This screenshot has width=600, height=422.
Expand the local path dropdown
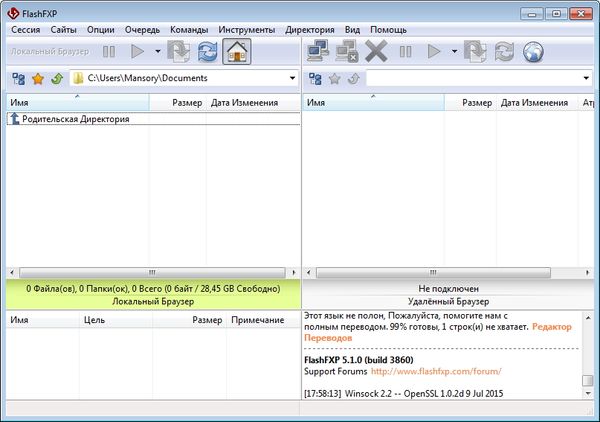[292, 78]
